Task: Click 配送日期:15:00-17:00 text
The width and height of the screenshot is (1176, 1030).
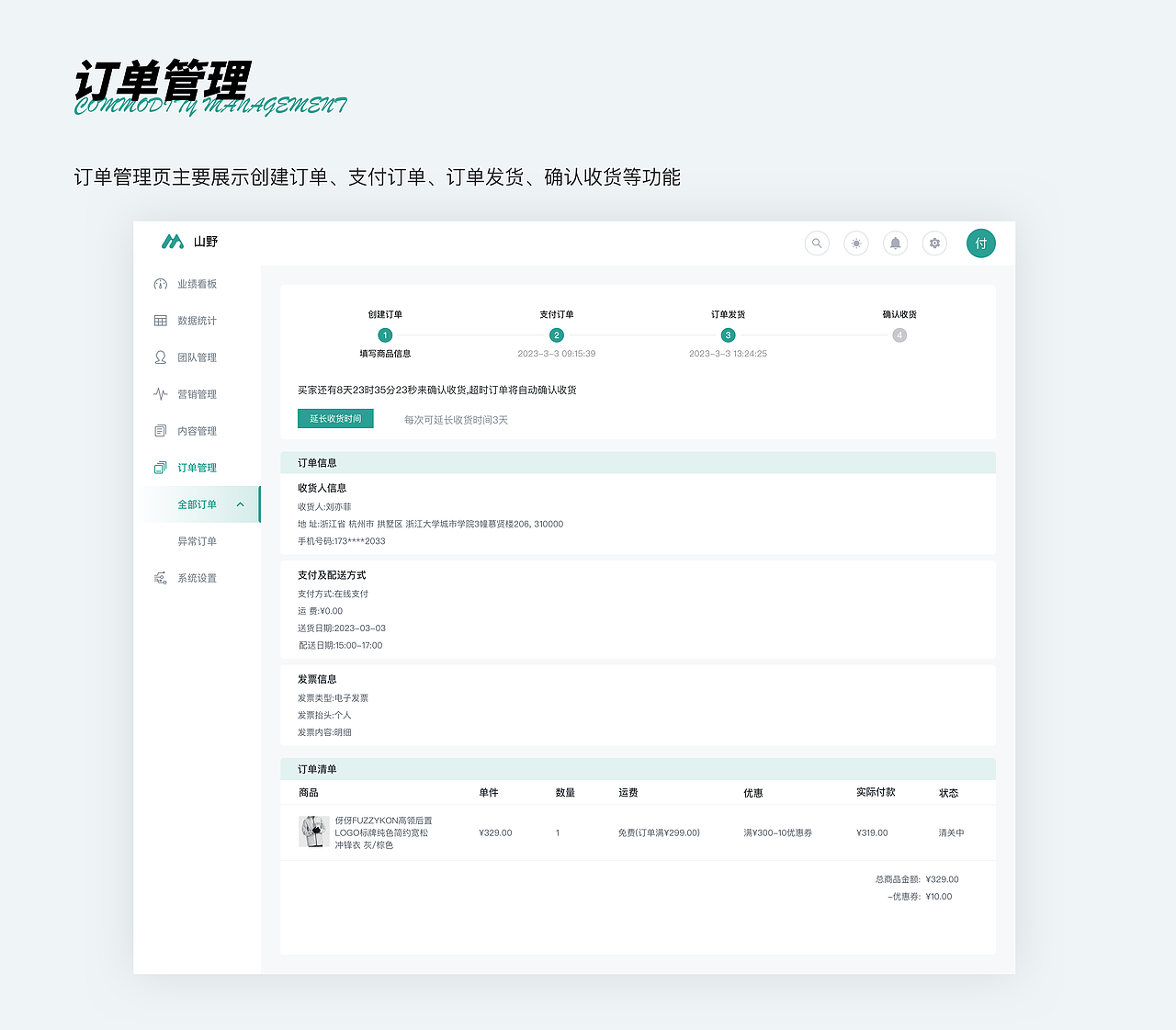Action: coord(340,646)
